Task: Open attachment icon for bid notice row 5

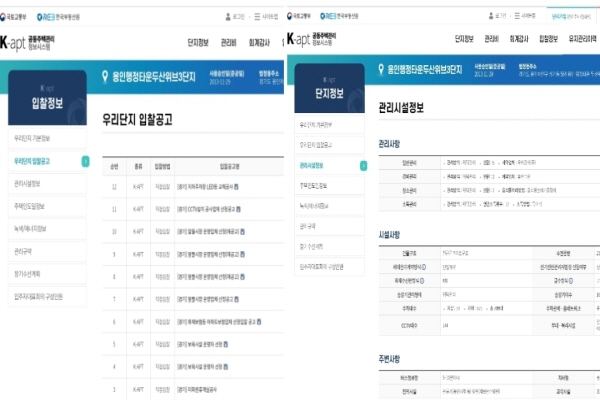Action: pos(225,344)
